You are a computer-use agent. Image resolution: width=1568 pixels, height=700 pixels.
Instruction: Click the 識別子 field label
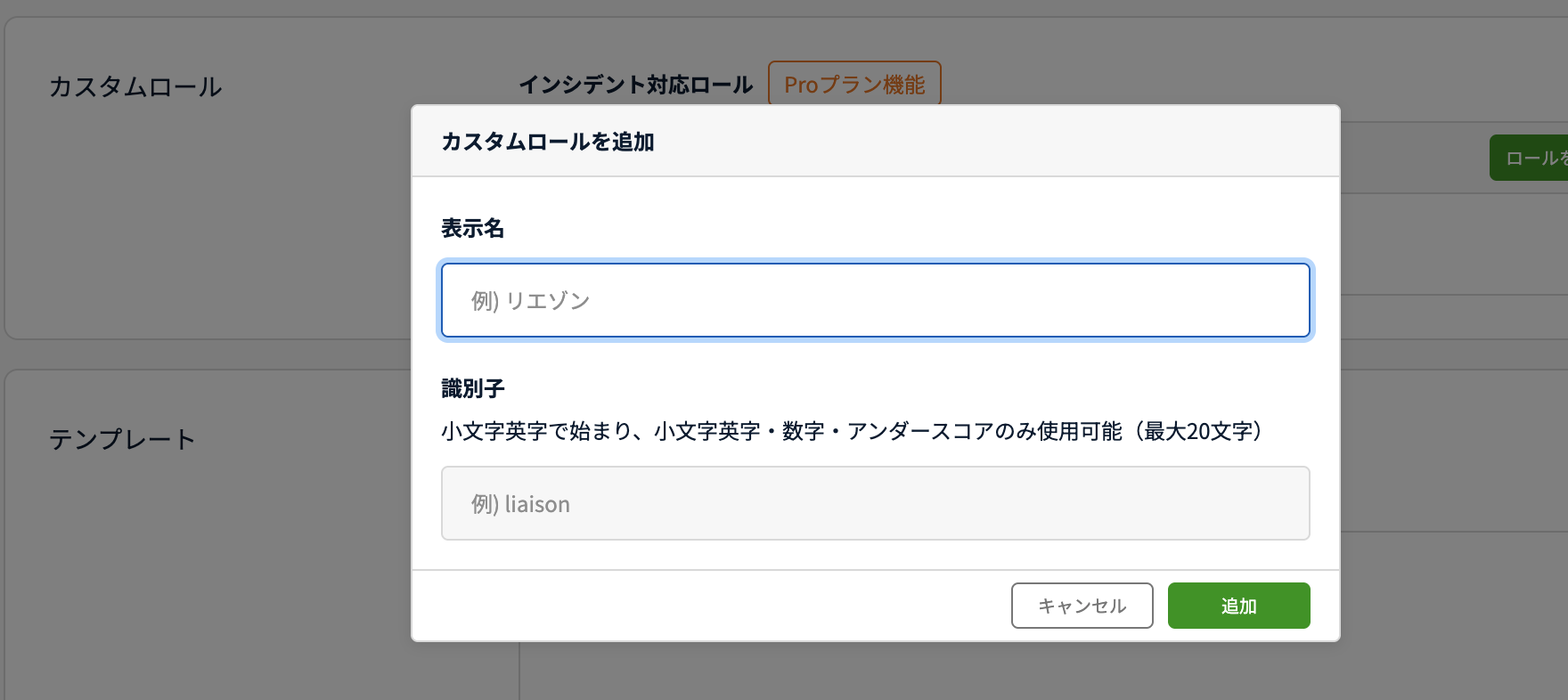[x=473, y=388]
